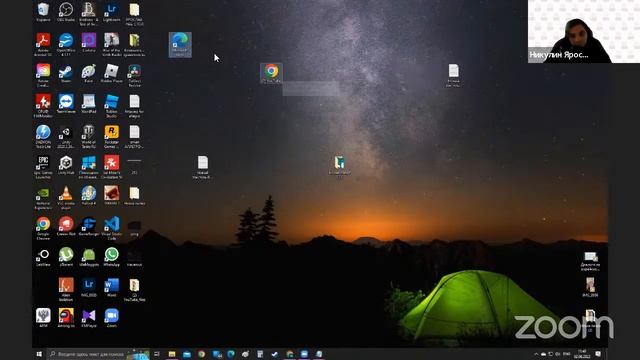Screen dimensions: 640x360
Task: Launch Zoom from desktop shortcut
Action: (x=111, y=318)
